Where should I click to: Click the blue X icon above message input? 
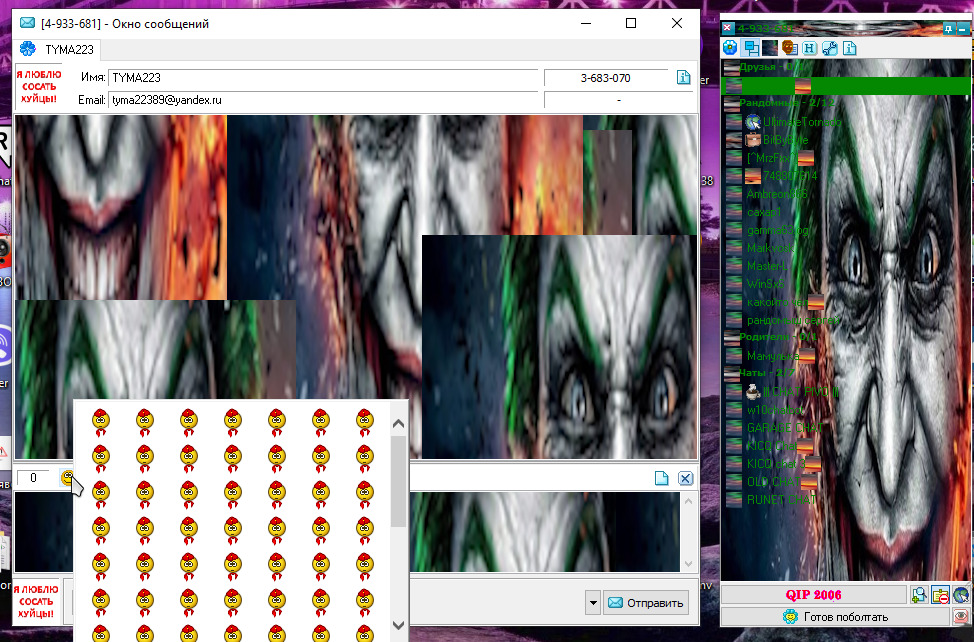pyautogui.click(x=685, y=479)
